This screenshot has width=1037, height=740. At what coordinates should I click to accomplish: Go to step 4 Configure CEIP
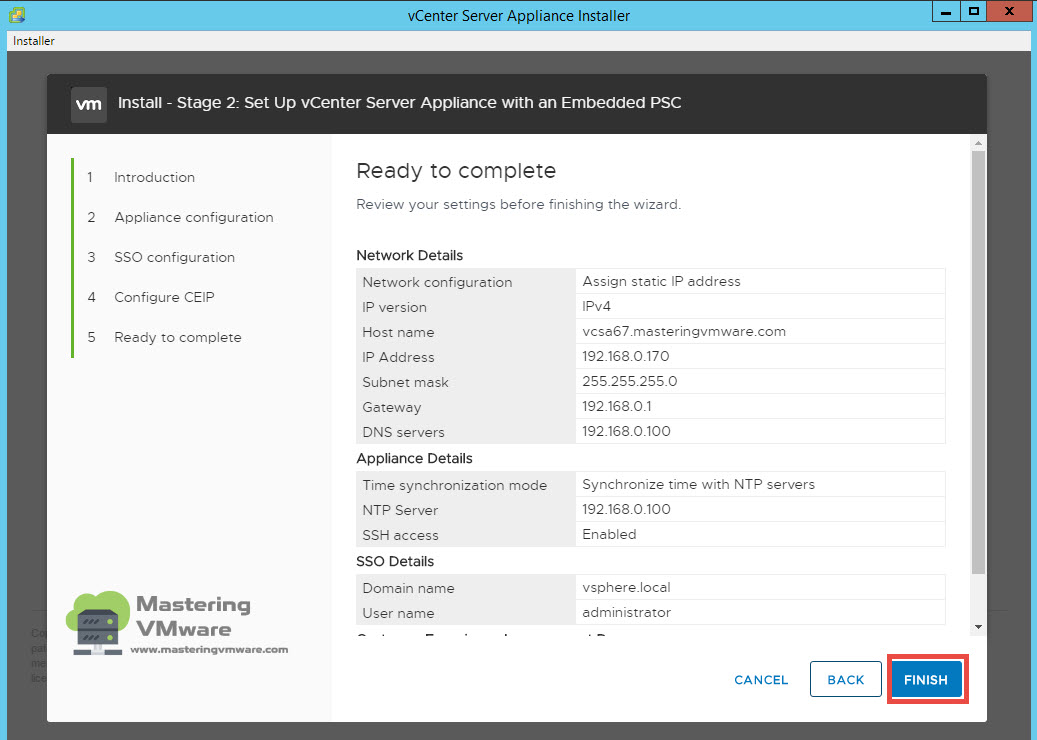click(x=164, y=297)
